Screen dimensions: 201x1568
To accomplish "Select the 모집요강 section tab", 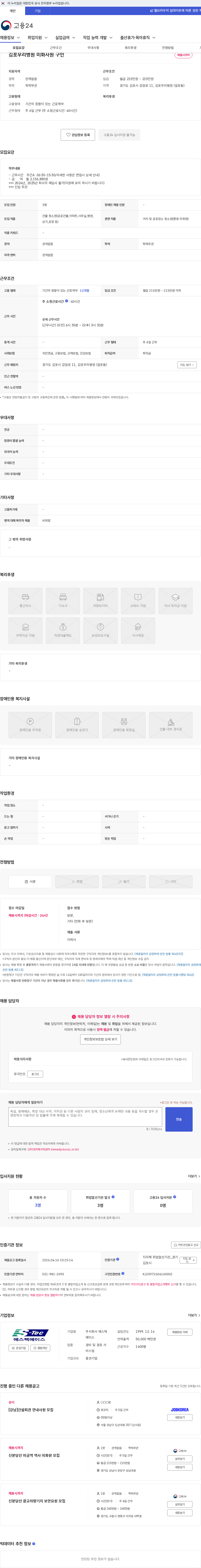I will [x=19, y=47].
